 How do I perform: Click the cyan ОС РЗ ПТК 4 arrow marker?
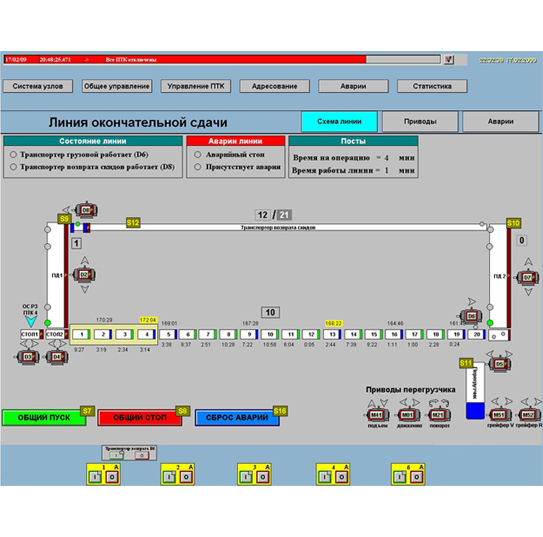30,321
